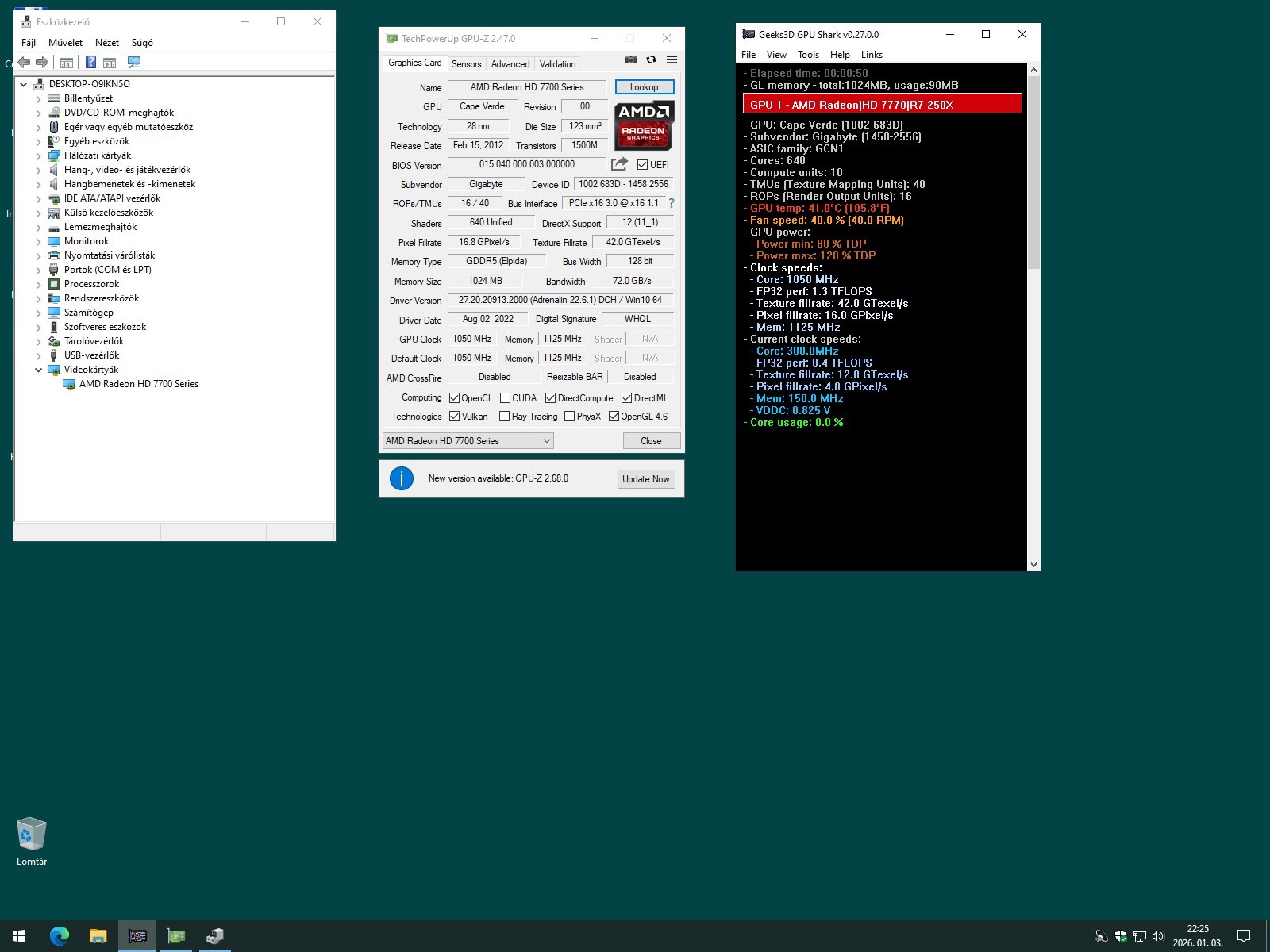Click the GPU Shark title bar app icon
The image size is (1270, 952).
tap(748, 34)
